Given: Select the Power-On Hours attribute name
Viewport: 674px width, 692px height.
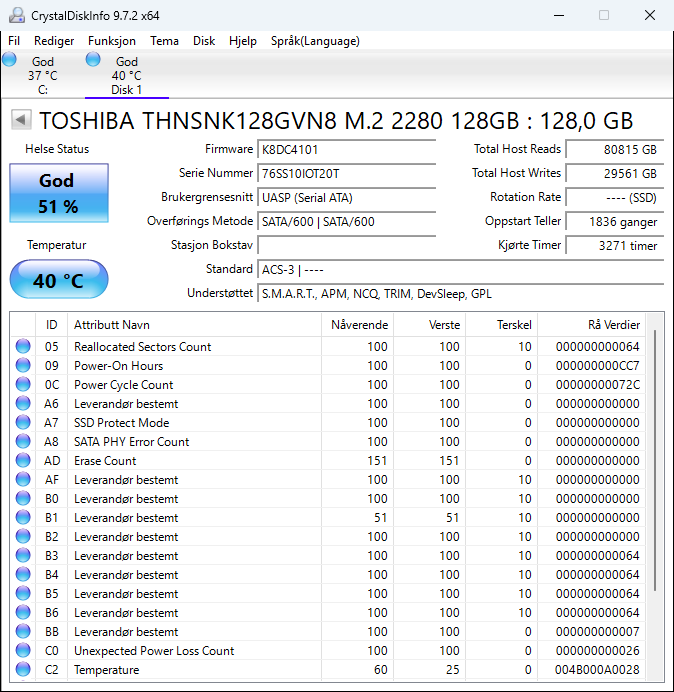Looking at the screenshot, I should point(118,366).
